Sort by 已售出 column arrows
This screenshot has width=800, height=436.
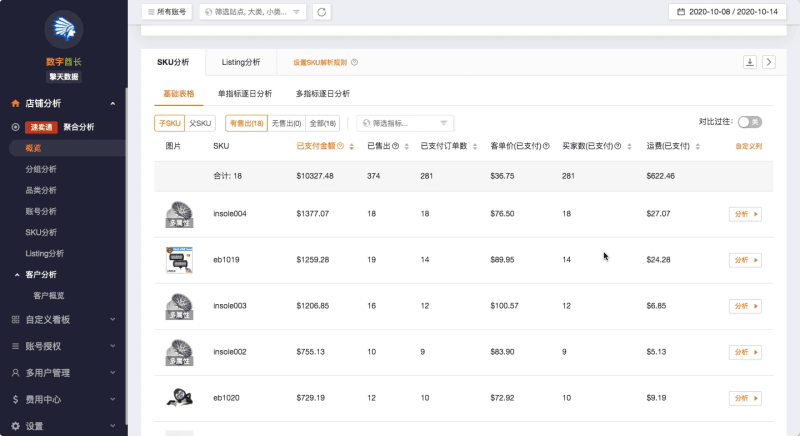tap(407, 146)
